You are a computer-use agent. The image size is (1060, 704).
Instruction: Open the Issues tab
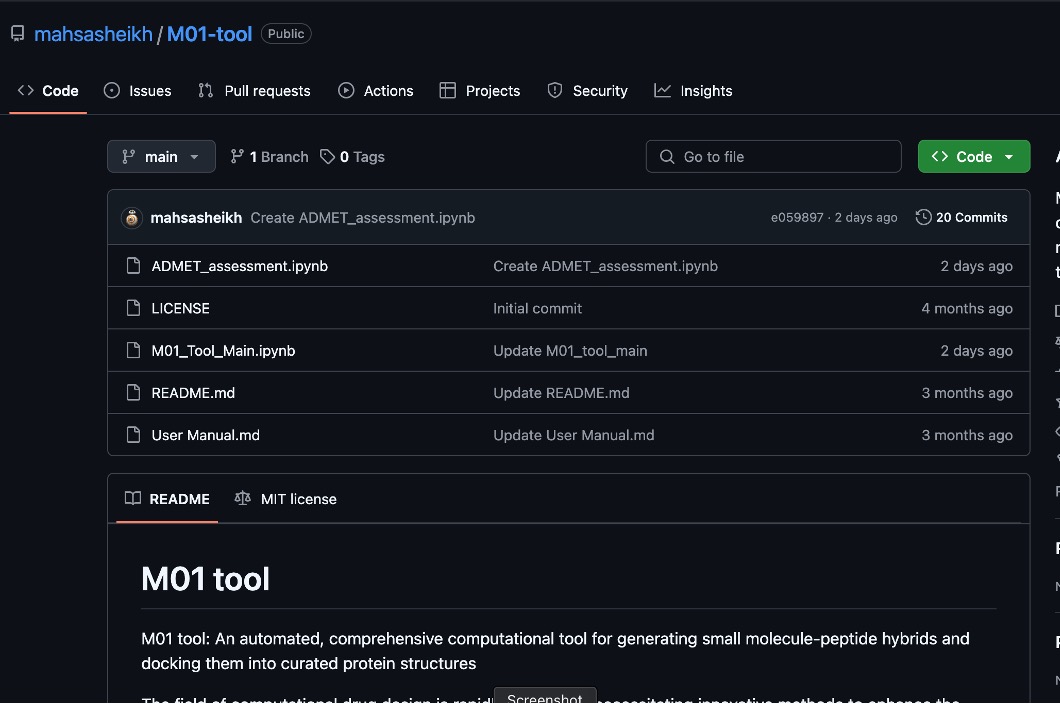click(138, 91)
